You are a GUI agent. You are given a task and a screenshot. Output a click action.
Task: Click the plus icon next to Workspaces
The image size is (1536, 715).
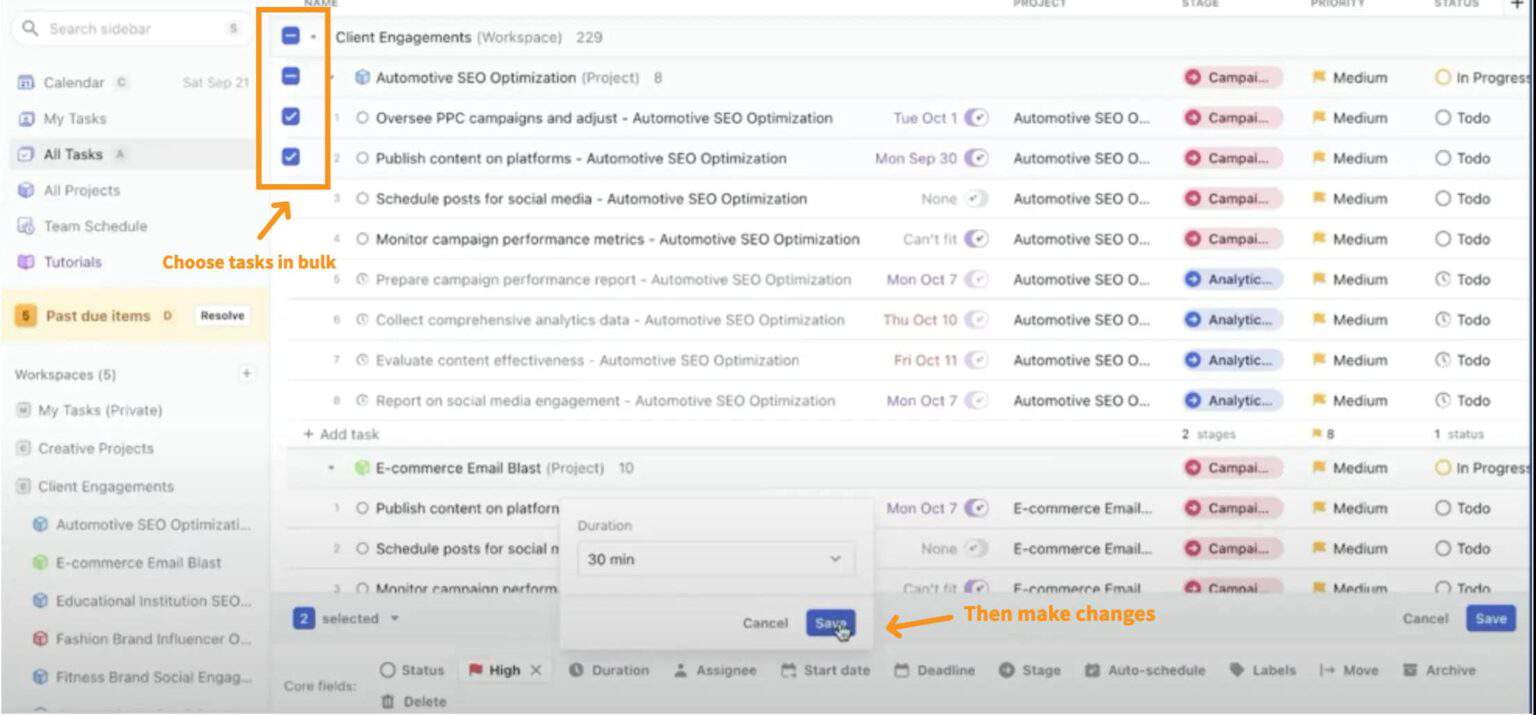coord(246,374)
